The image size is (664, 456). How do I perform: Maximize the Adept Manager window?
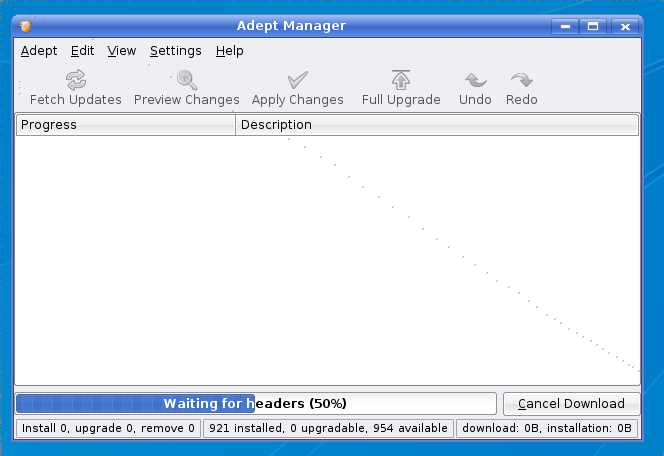pyautogui.click(x=593, y=26)
